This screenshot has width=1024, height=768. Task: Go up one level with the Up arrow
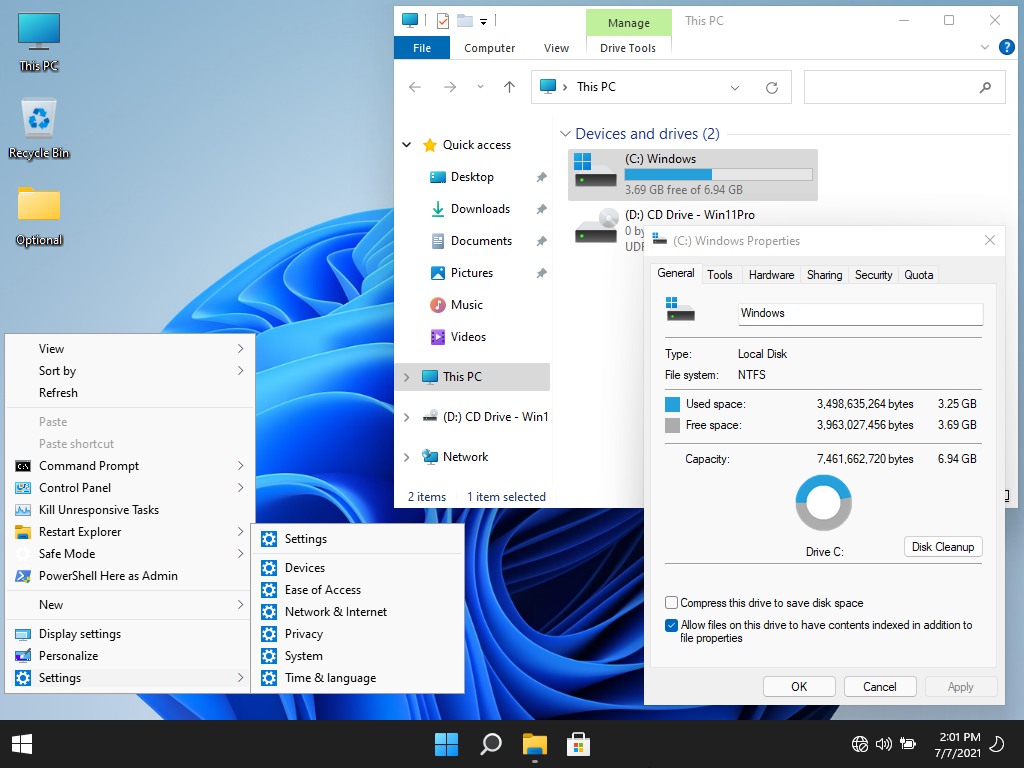[x=509, y=87]
